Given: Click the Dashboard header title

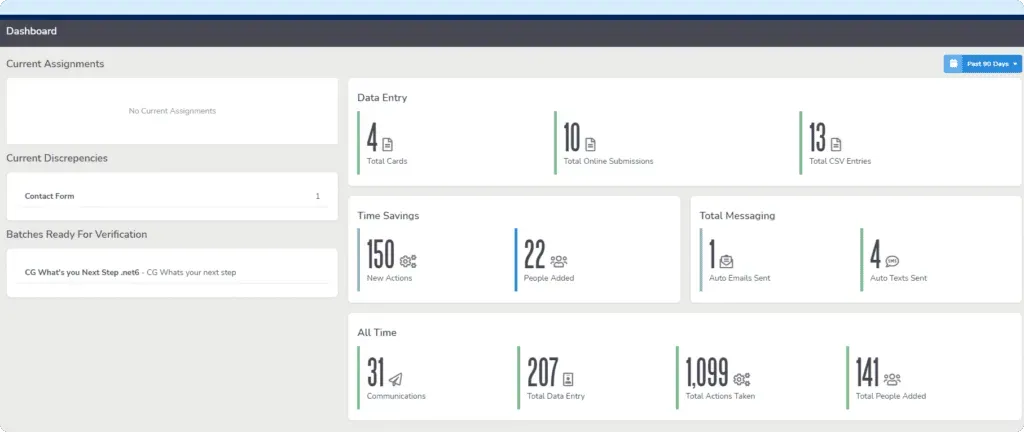Looking at the screenshot, I should [32, 31].
